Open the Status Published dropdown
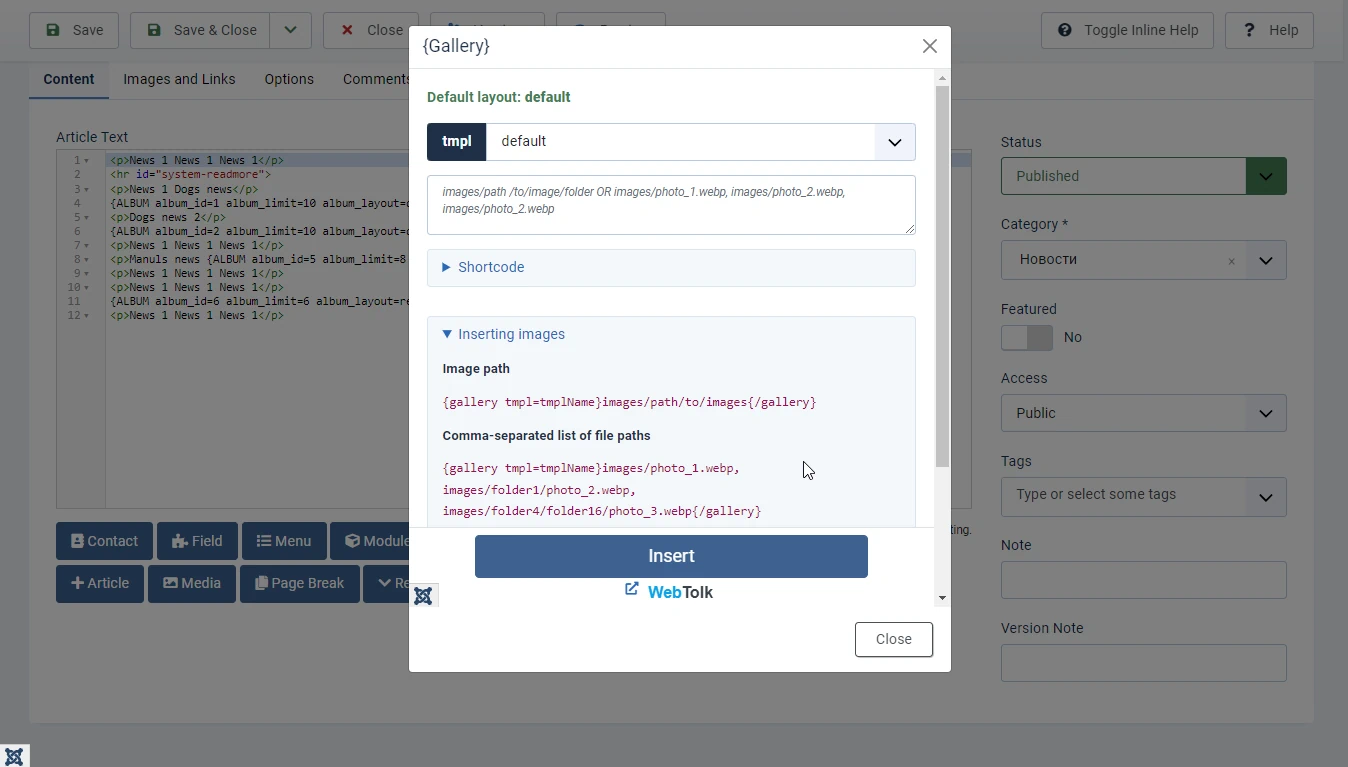The width and height of the screenshot is (1348, 767). tap(1143, 176)
